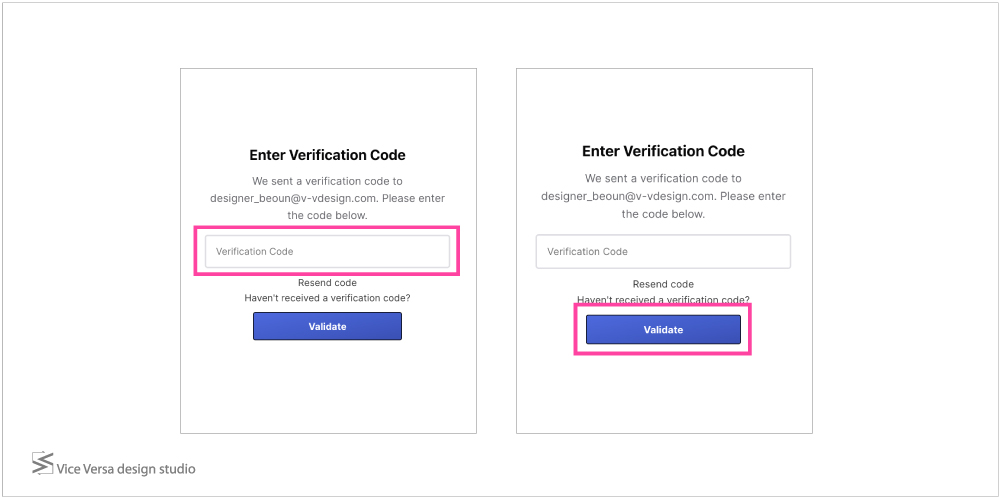Click "Enter Verification Code" heading in right card
This screenshot has height=500, width=1000.
coord(663,151)
